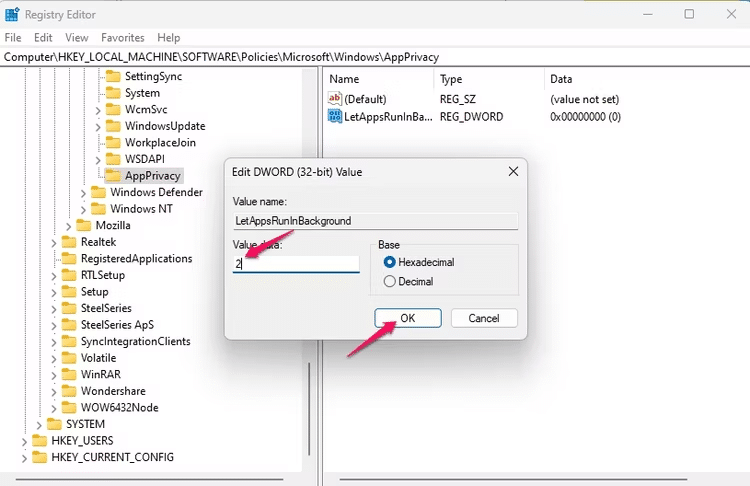Viewport: 750px width, 486px height.
Task: Open the Edit menu
Action: click(43, 38)
